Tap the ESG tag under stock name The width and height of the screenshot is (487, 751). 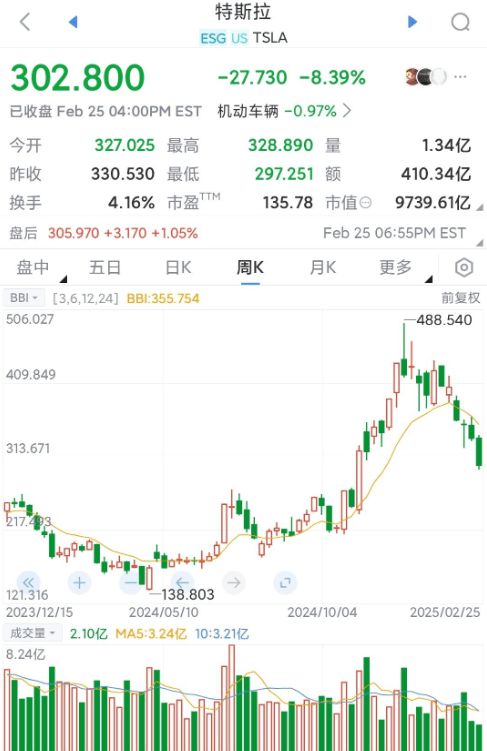pyautogui.click(x=213, y=38)
